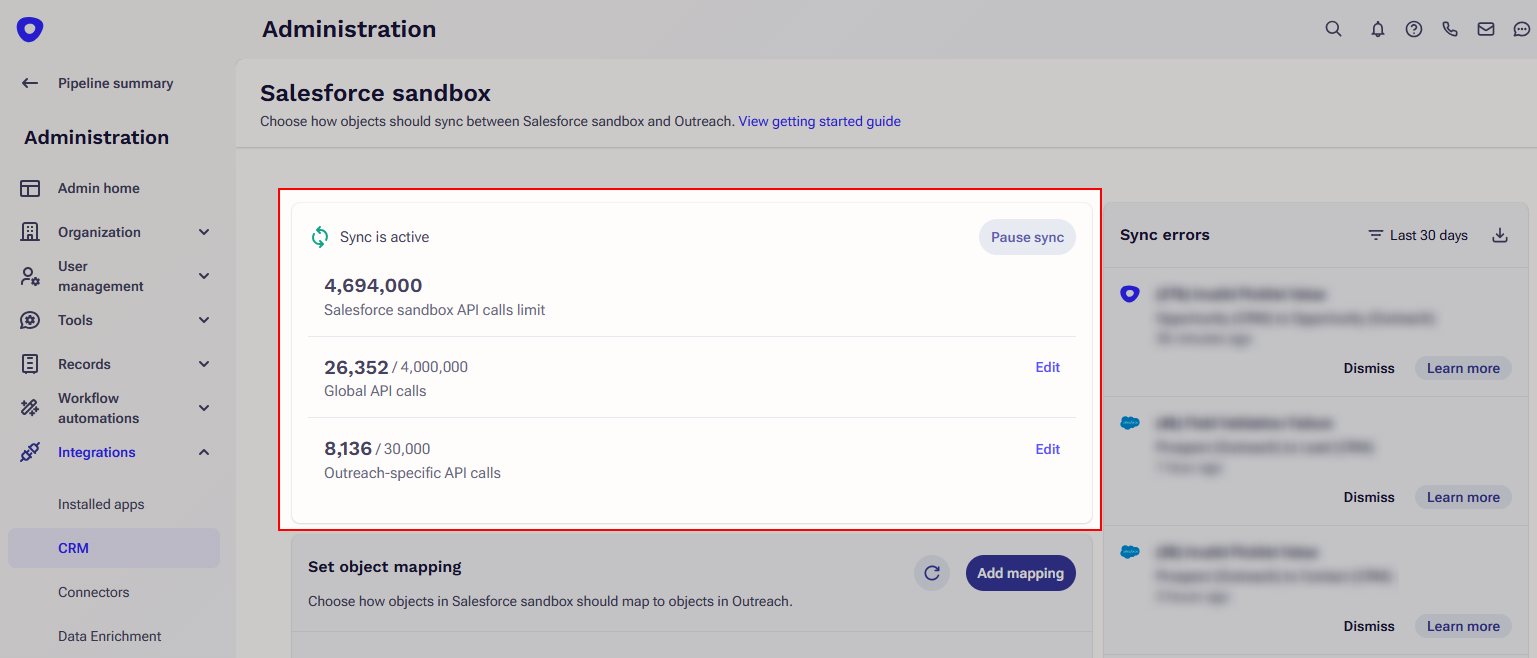Open the phone dialer icon
This screenshot has width=1537, height=658.
(x=1450, y=29)
